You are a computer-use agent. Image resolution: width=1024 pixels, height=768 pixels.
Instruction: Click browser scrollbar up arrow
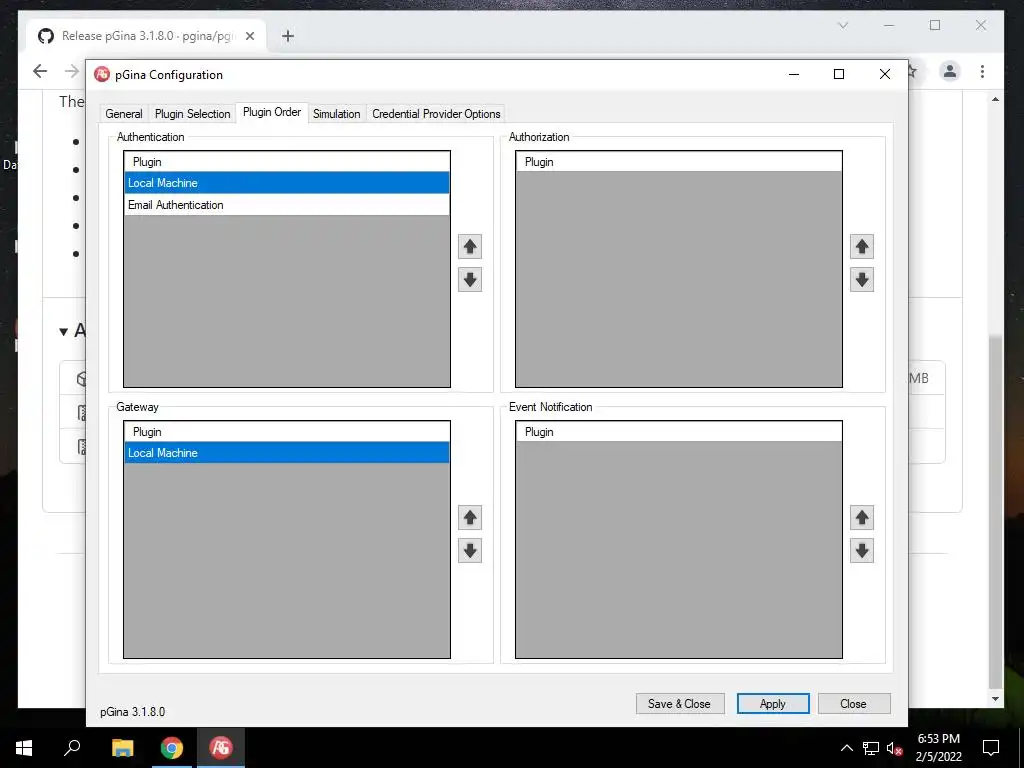pos(995,99)
